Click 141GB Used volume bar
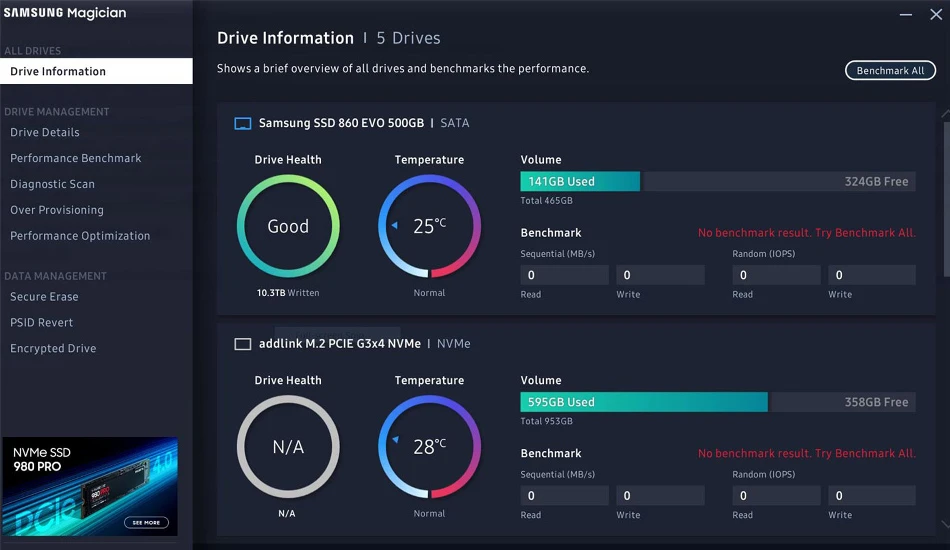 [x=580, y=182]
